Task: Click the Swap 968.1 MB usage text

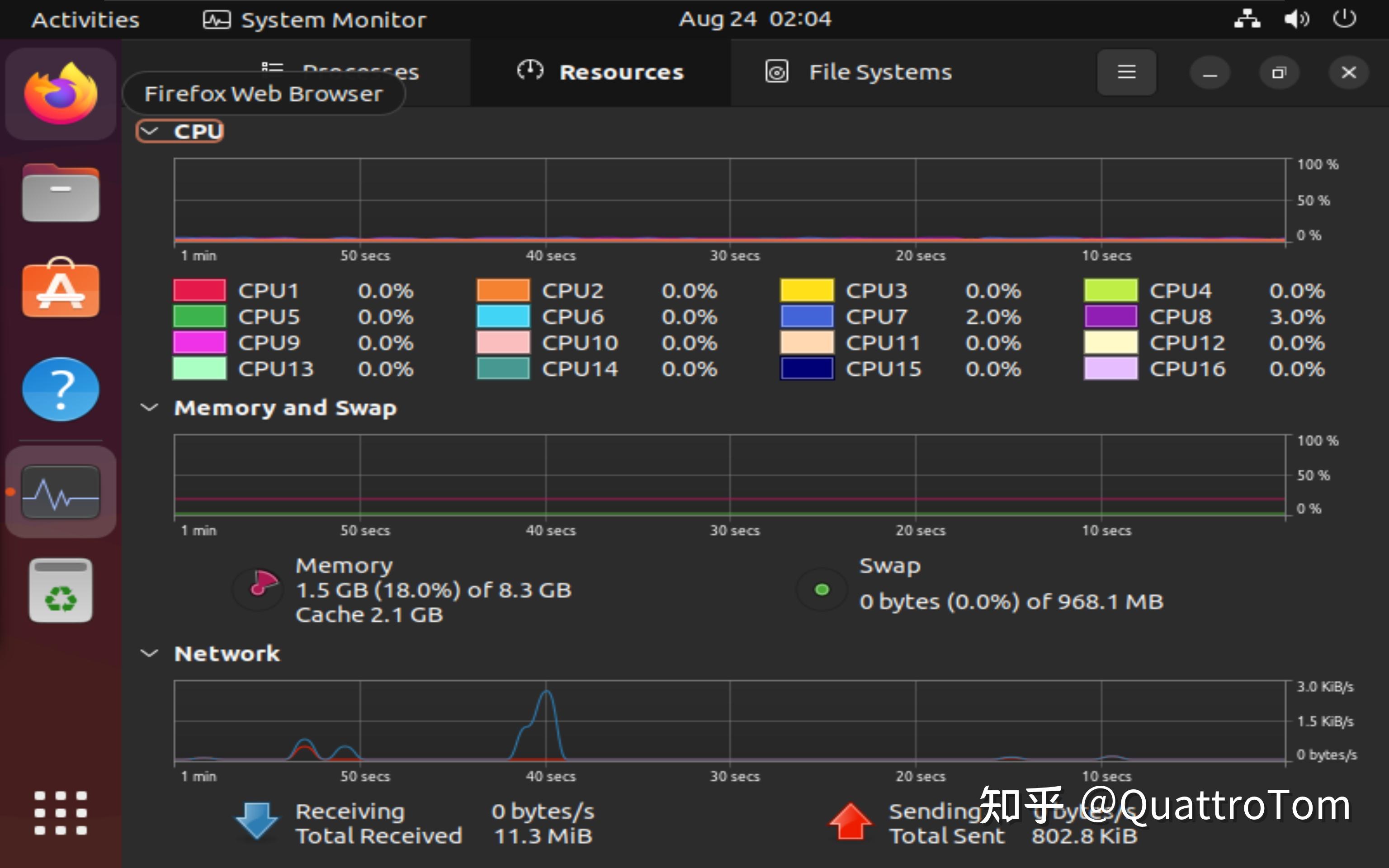Action: click(1011, 602)
